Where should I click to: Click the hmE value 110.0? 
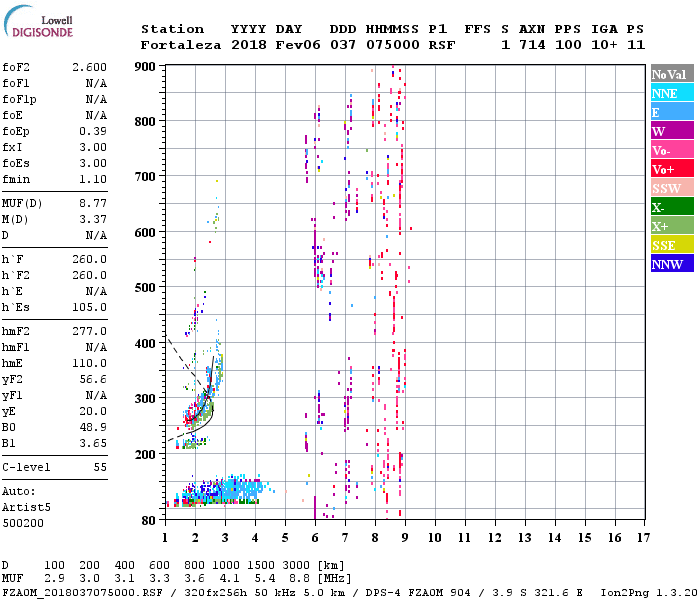pyautogui.click(x=89, y=363)
